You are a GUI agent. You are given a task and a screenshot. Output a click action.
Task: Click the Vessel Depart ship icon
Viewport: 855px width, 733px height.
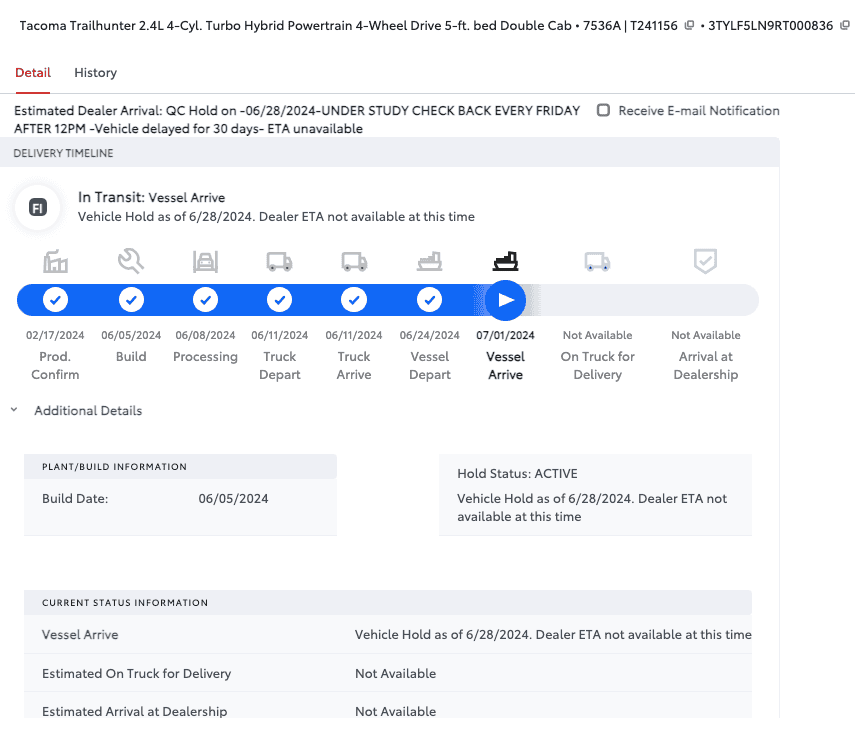pos(430,262)
